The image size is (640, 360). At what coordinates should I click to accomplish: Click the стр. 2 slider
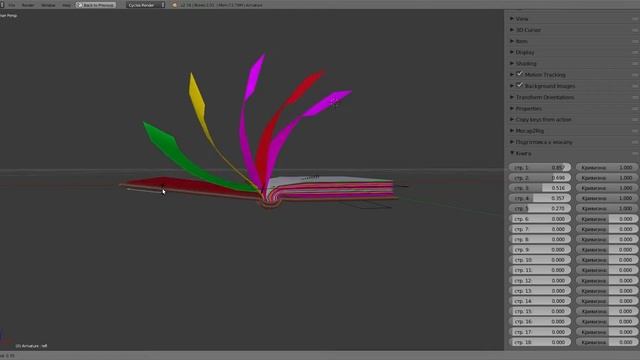pyautogui.click(x=540, y=178)
